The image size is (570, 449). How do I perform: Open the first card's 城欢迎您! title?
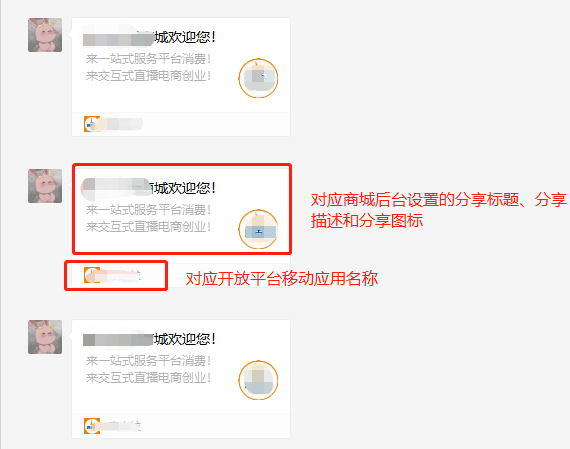point(185,37)
